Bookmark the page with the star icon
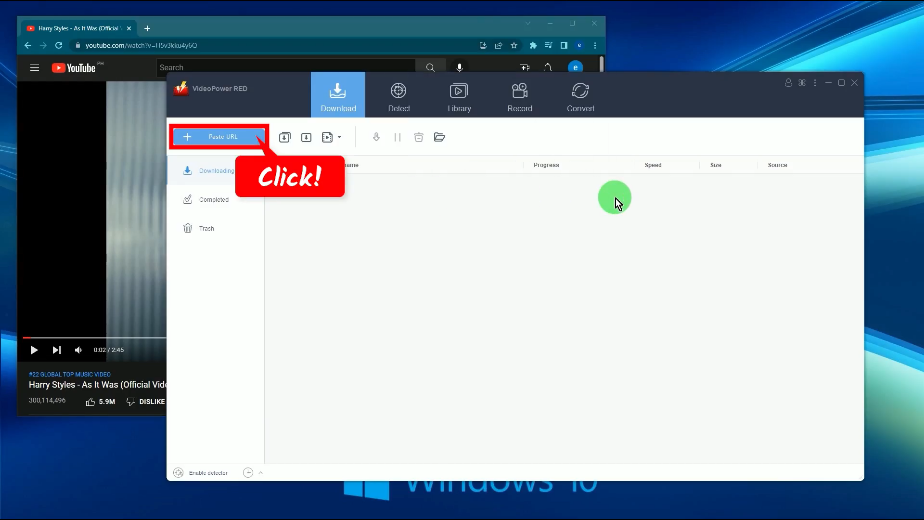The image size is (924, 520). [x=514, y=45]
